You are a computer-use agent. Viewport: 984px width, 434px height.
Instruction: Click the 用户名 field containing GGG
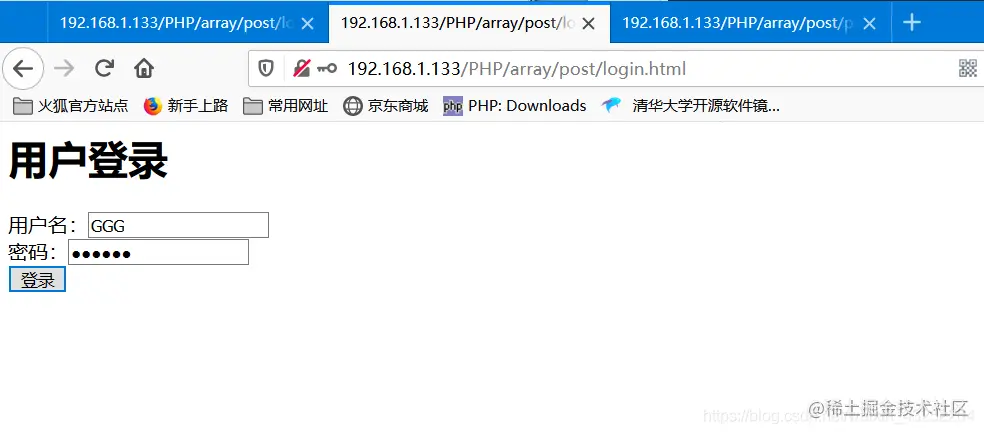click(178, 225)
